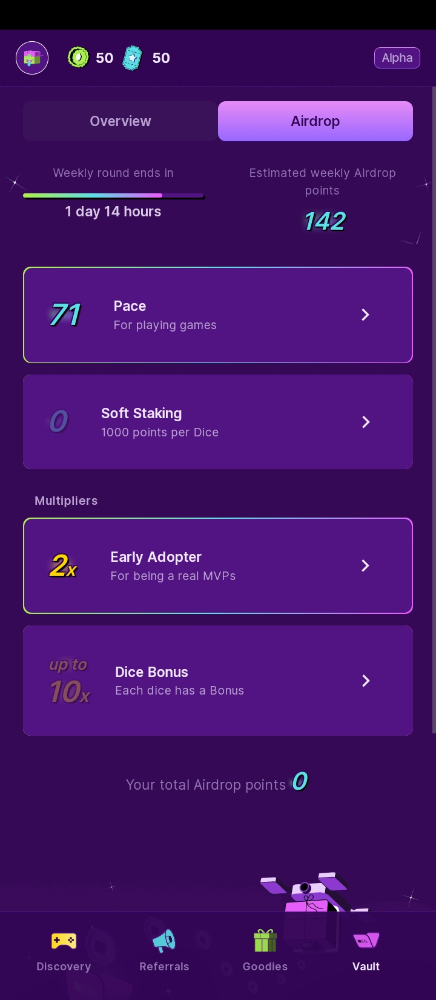436x1000 pixels.
Task: Click the Alpha badge button
Action: [397, 58]
